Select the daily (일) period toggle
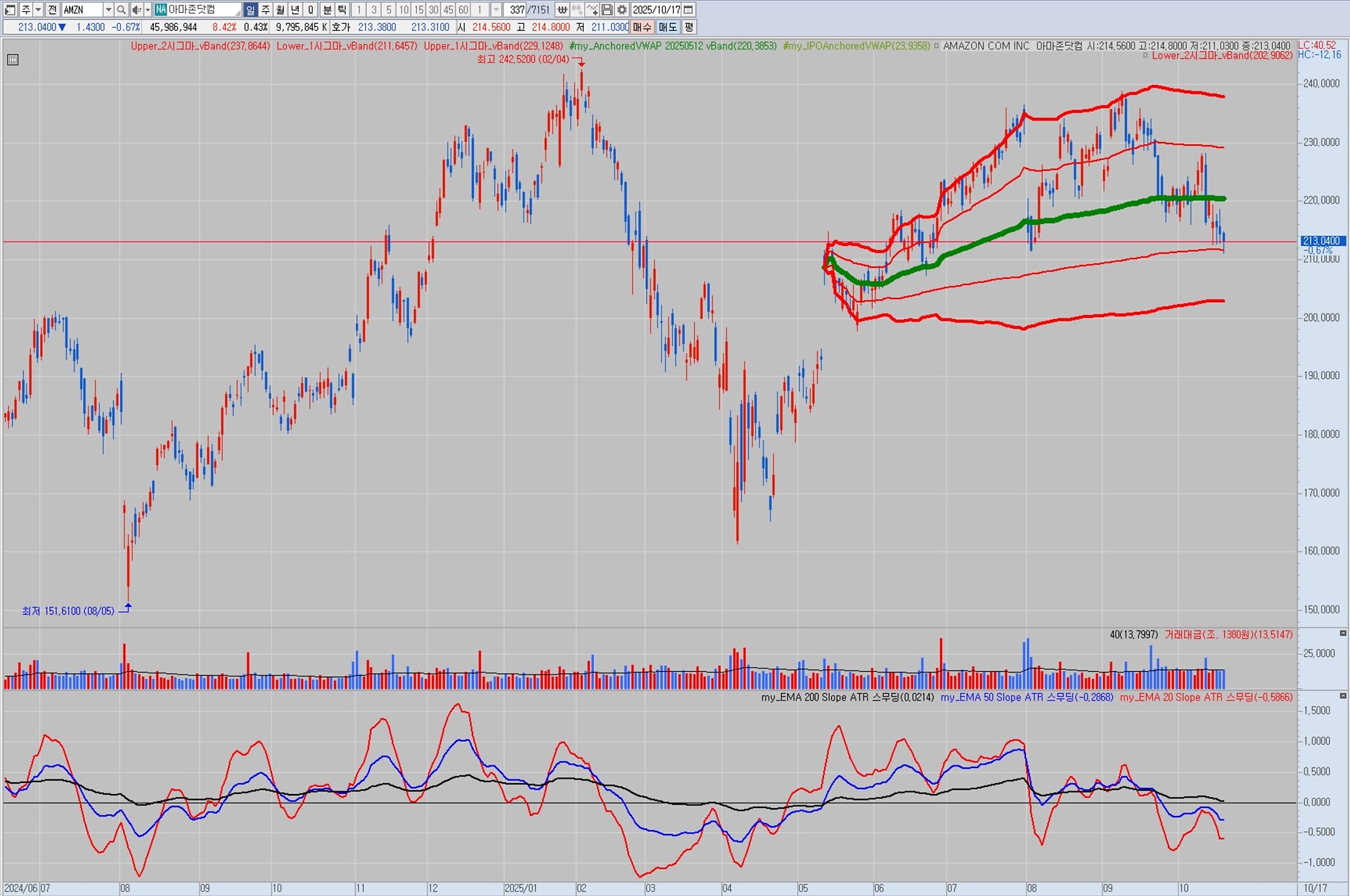Screen dimensions: 1350x896 (250, 10)
